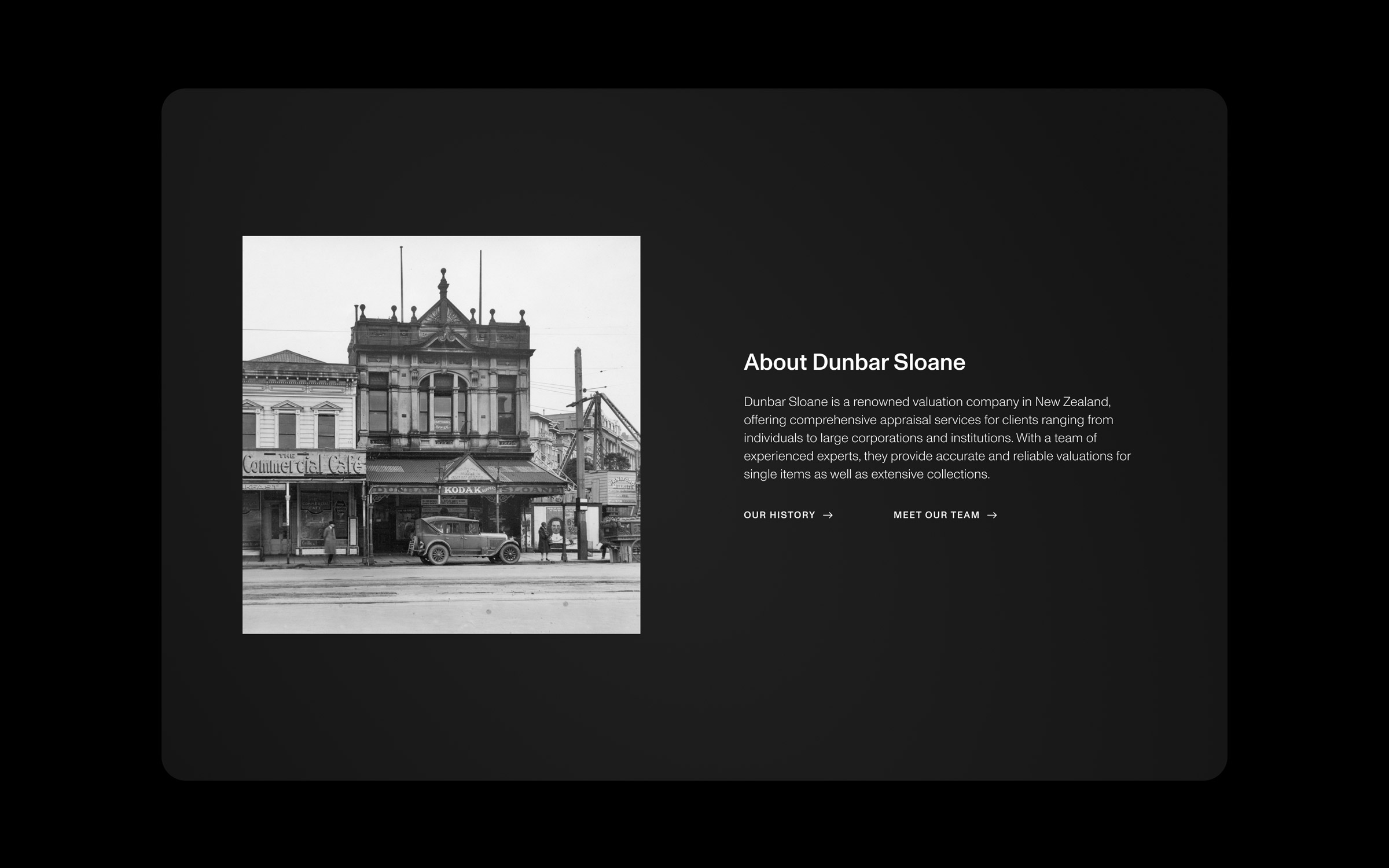Image resolution: width=1389 pixels, height=868 pixels.
Task: Click the Dunbar Sloane description paragraph
Action: (x=936, y=437)
